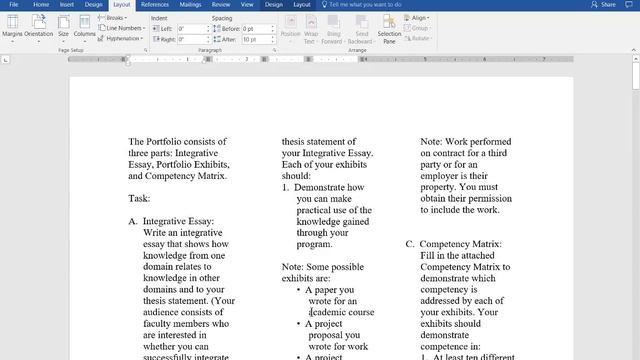Screen dimensions: 640x360
Task: Click the Spacing Before value field
Action: click(256, 29)
